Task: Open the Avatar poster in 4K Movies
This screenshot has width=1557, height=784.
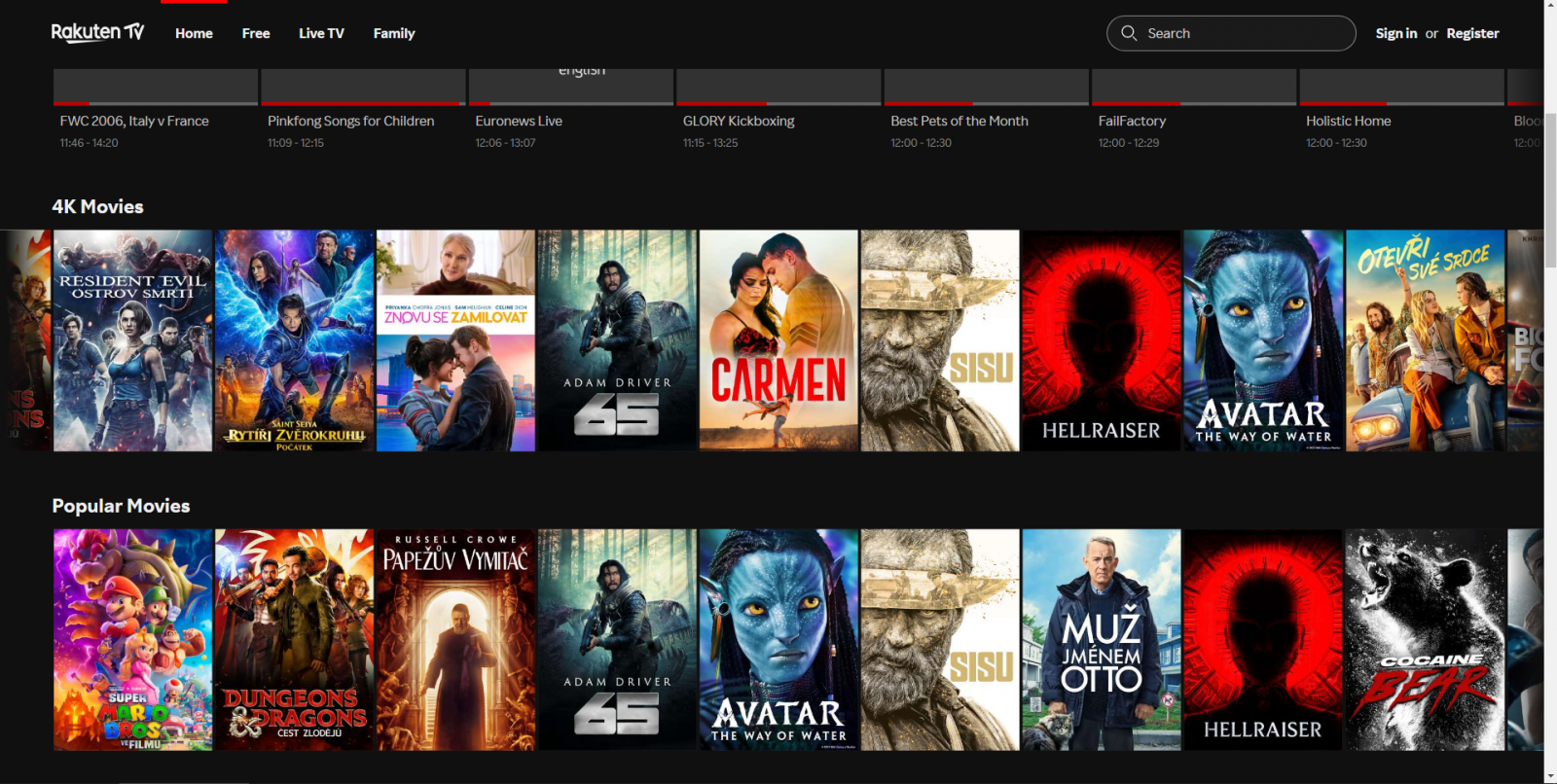Action: coord(1263,340)
